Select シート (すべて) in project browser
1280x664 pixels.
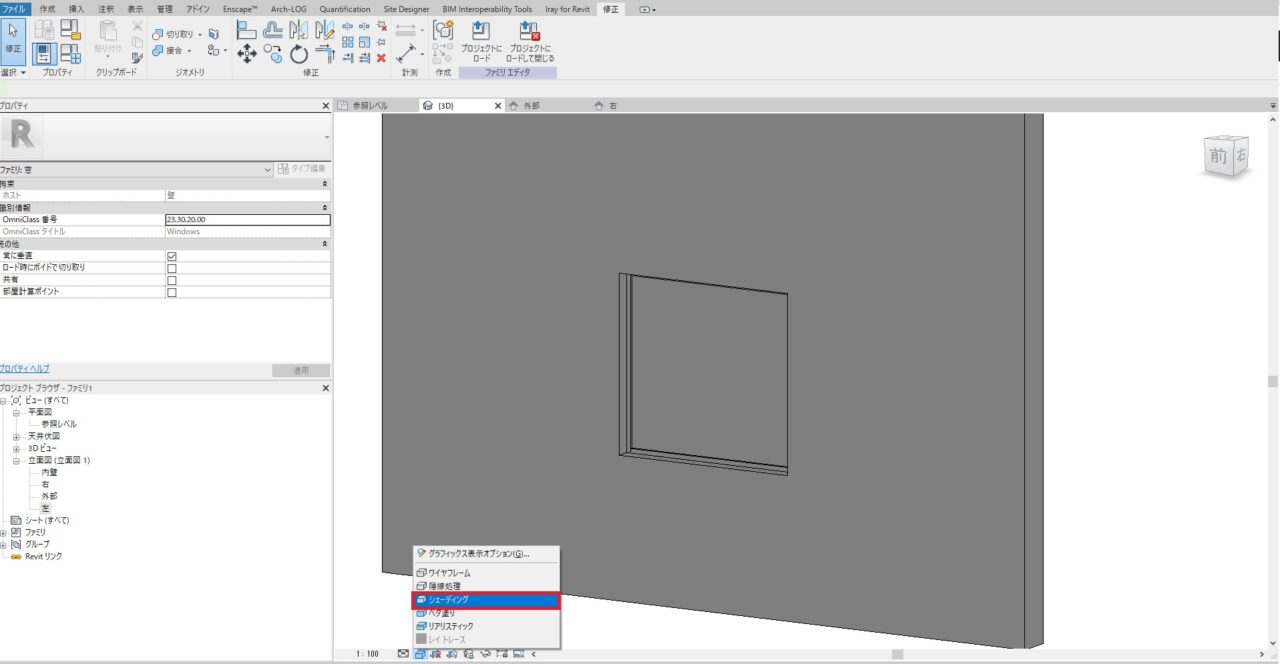(47, 520)
